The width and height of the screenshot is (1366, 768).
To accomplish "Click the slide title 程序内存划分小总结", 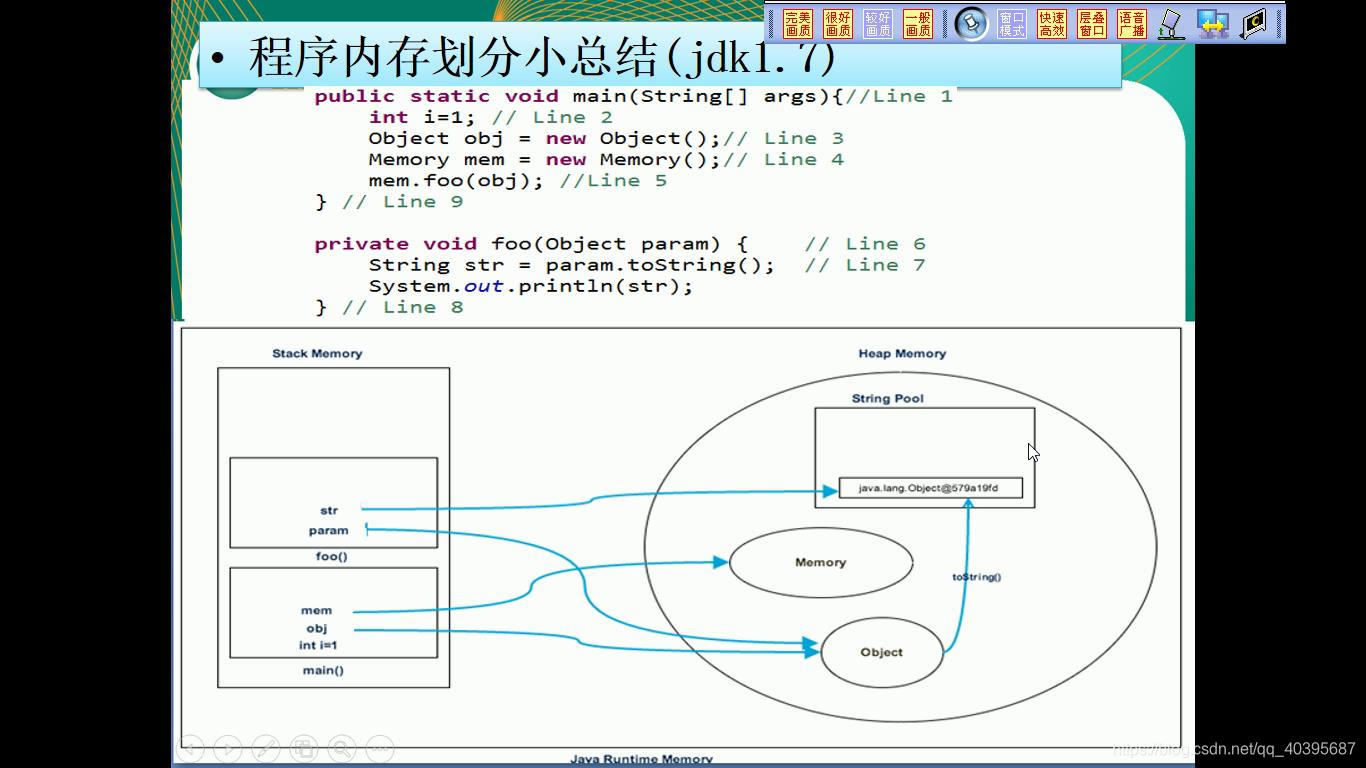I will (x=541, y=57).
